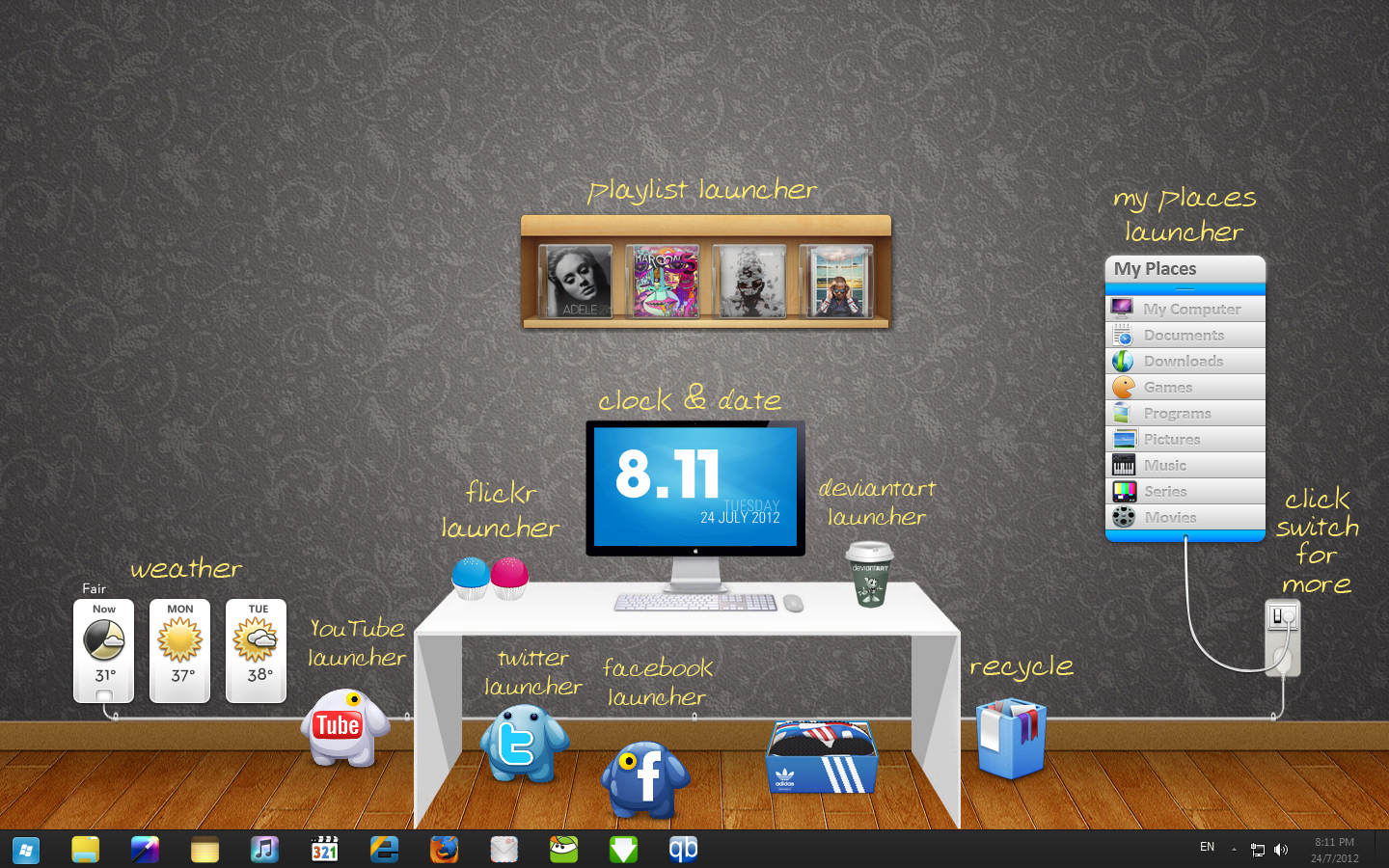Play the Maroon 5 album playlist

[663, 281]
